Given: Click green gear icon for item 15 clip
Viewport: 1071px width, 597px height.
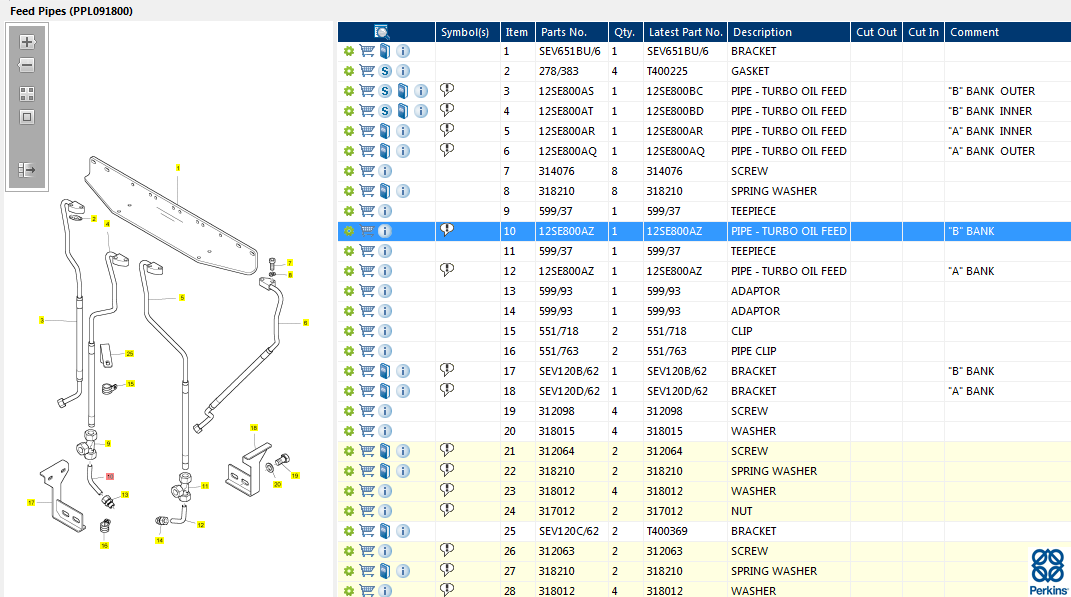Looking at the screenshot, I should tap(349, 331).
